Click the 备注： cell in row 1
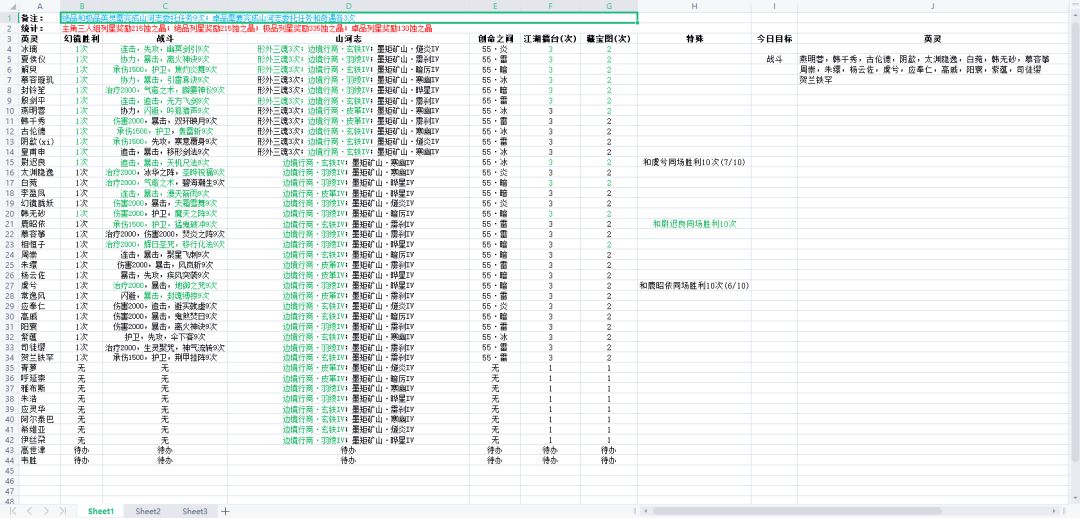 (39, 17)
